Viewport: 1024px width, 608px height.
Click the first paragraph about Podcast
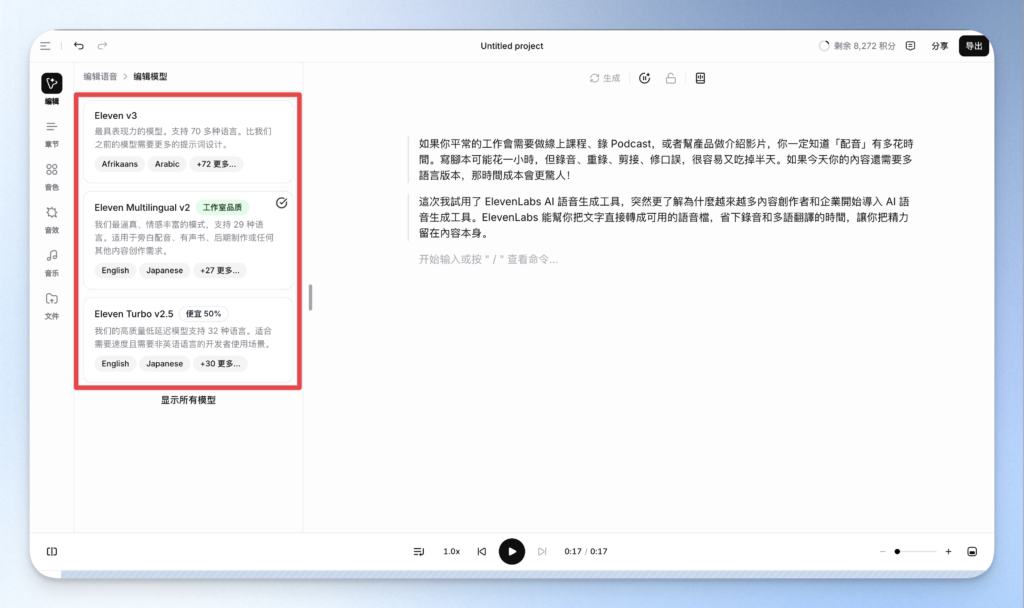click(665, 159)
